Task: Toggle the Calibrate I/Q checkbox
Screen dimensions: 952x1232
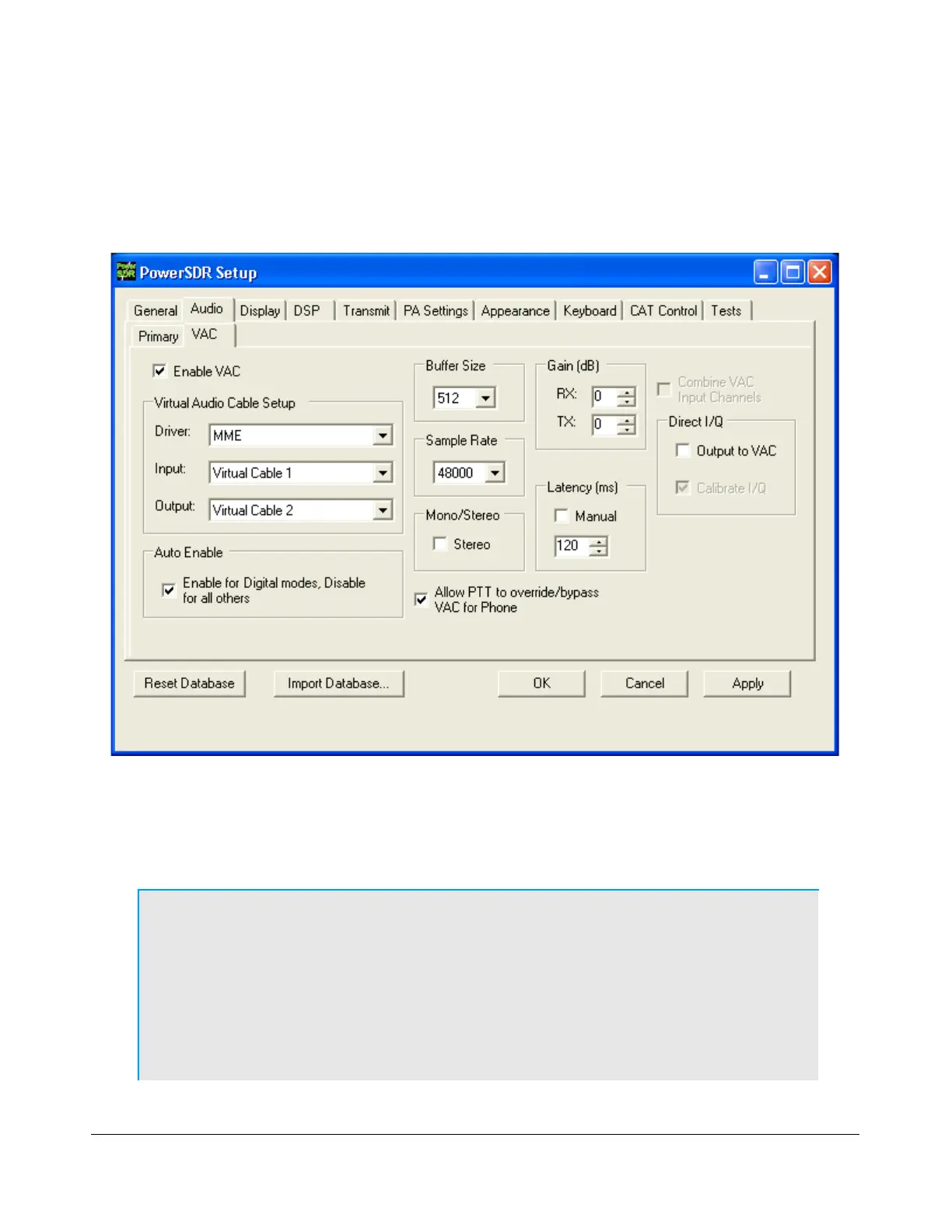Action: tap(682, 488)
